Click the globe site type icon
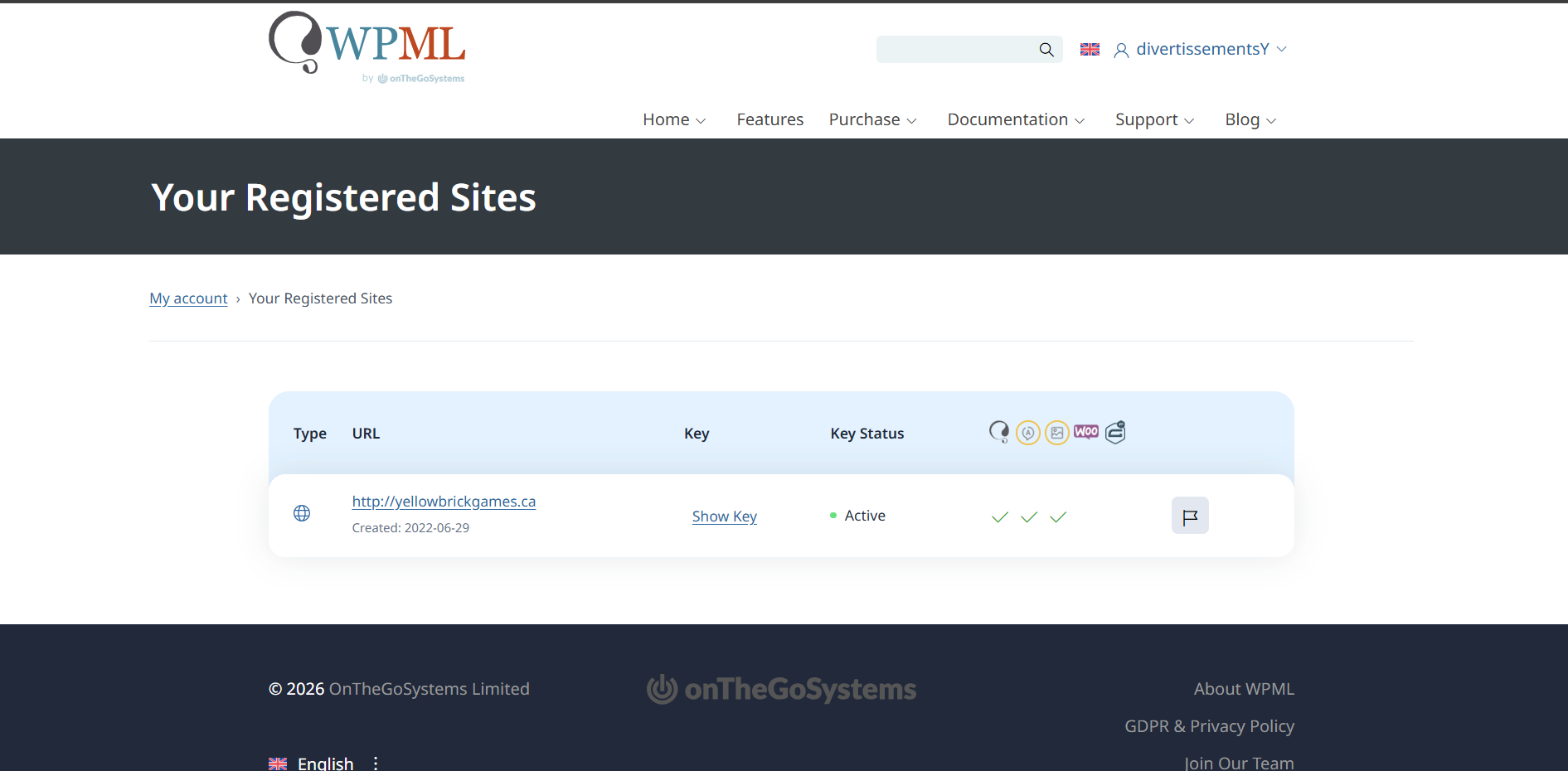This screenshot has height=771, width=1568. (302, 514)
